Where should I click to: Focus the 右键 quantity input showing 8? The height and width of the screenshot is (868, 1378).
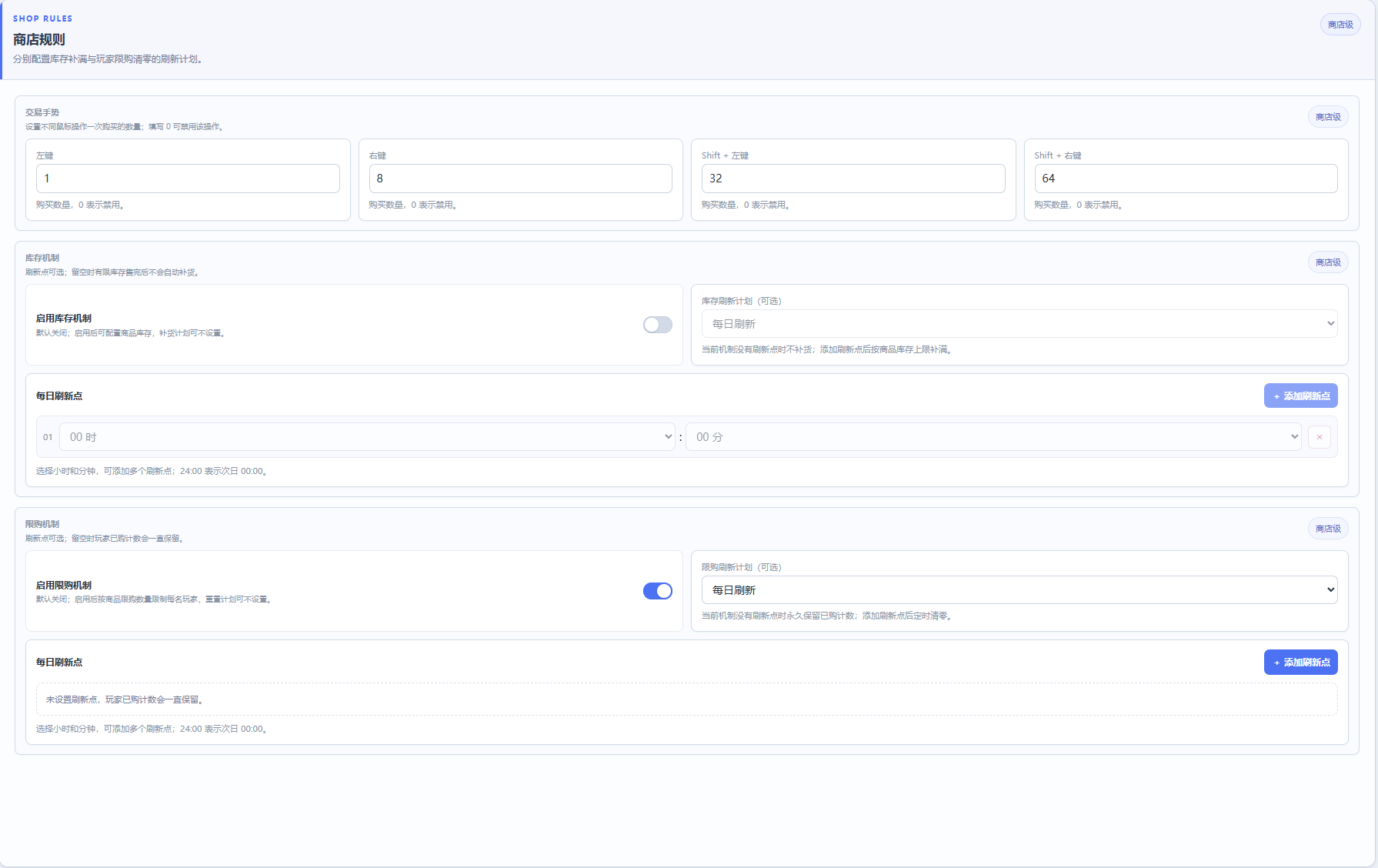[x=520, y=179]
